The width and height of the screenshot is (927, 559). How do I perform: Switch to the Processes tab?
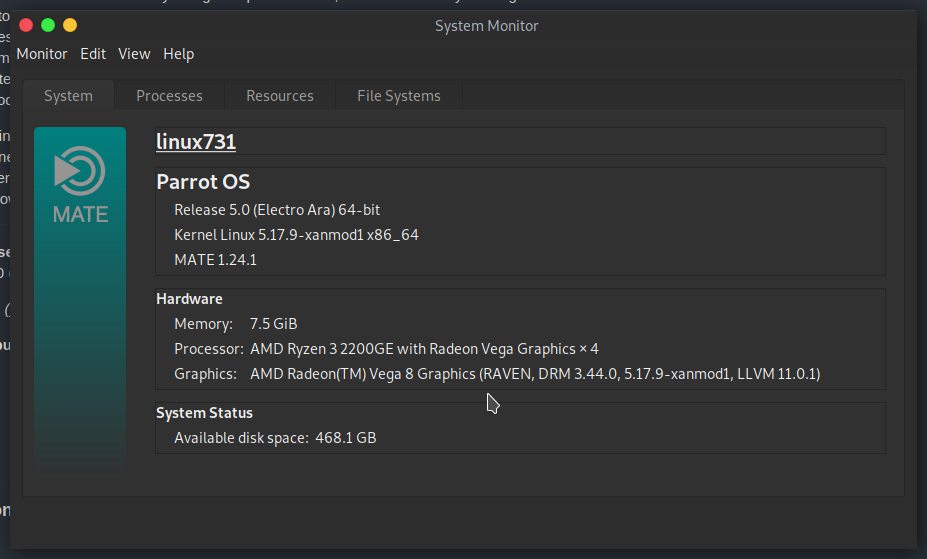(x=169, y=96)
